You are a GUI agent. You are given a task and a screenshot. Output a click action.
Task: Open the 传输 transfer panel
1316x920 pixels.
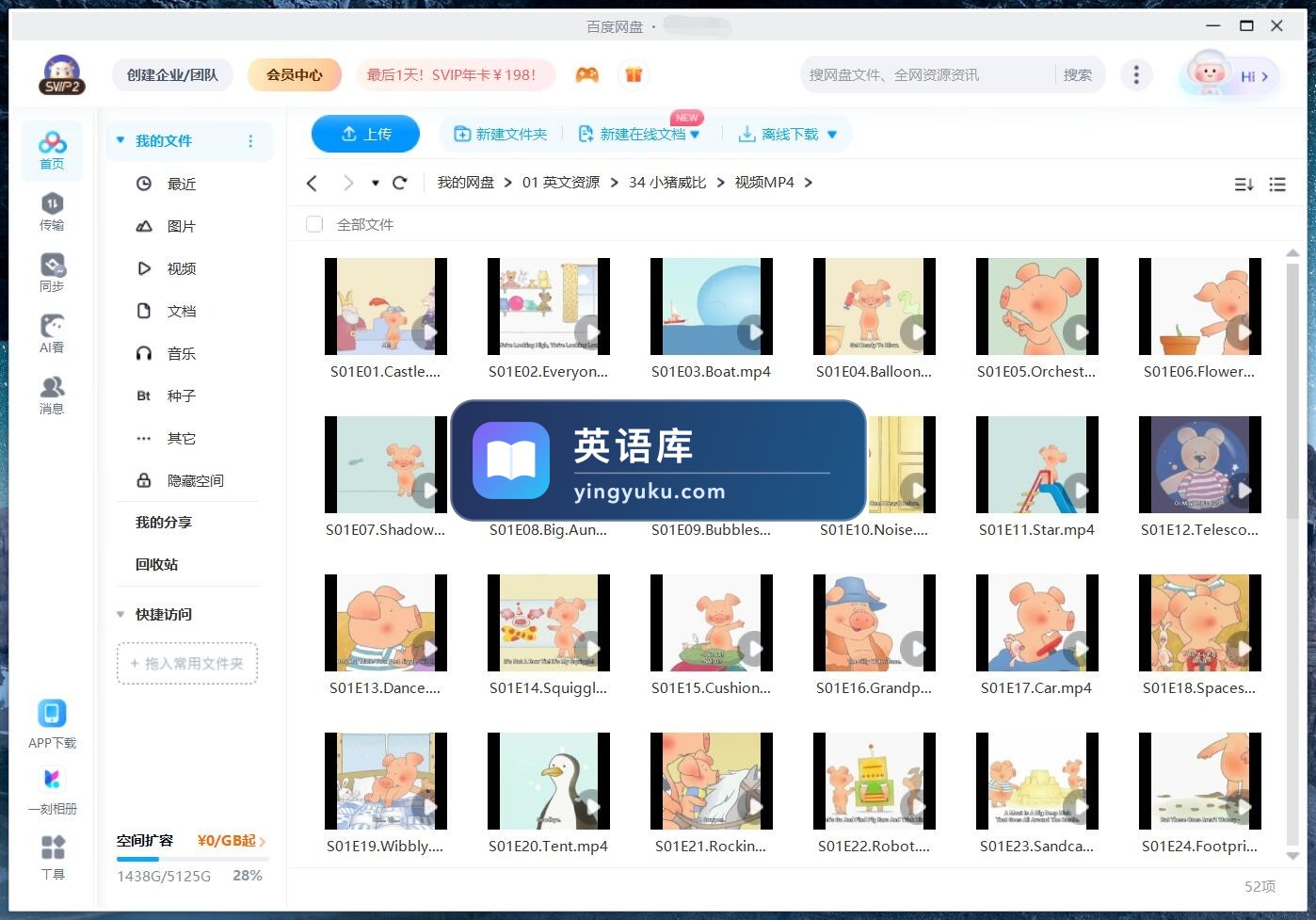[52, 211]
